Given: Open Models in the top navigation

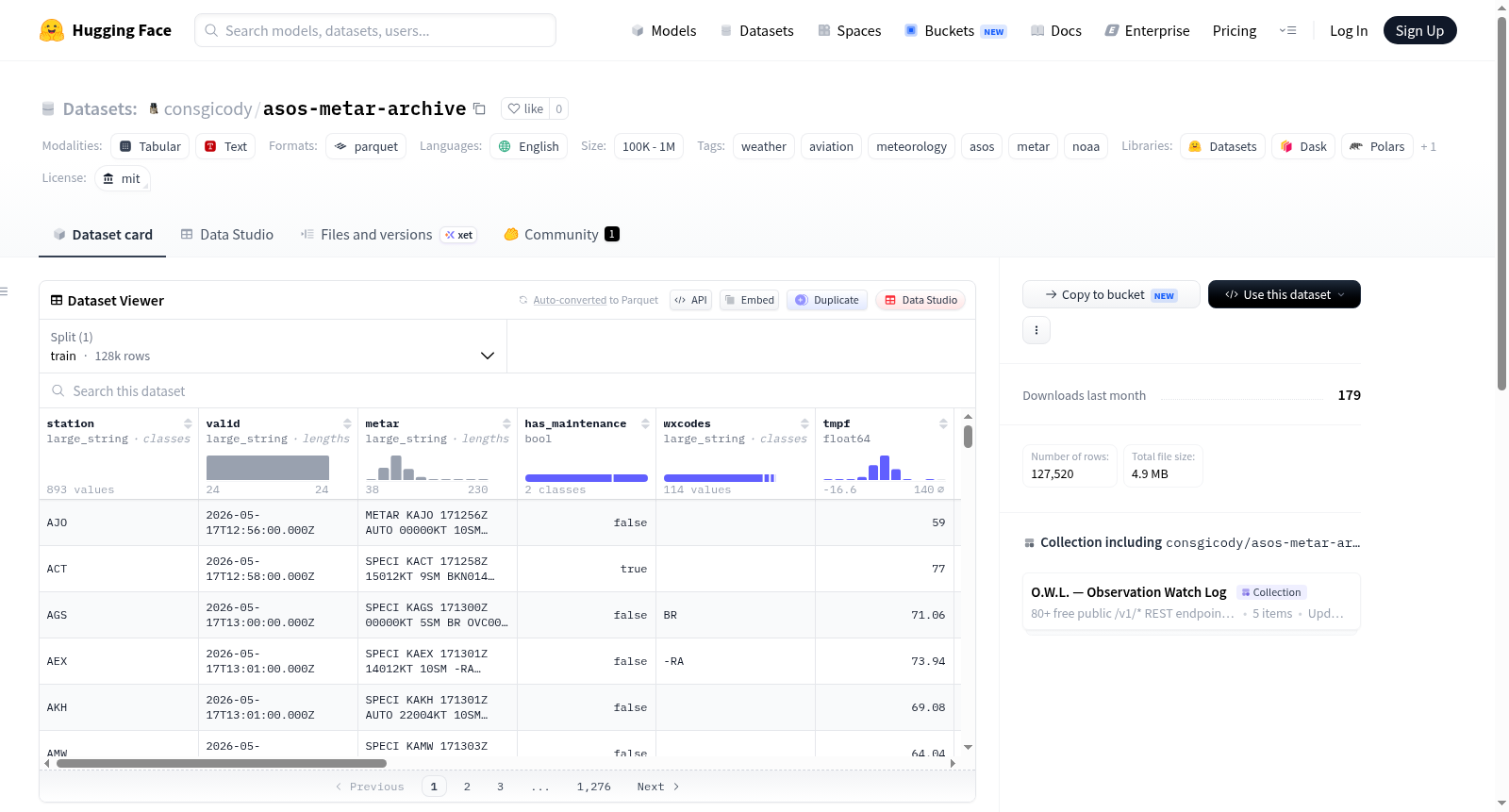Looking at the screenshot, I should click(x=664, y=30).
